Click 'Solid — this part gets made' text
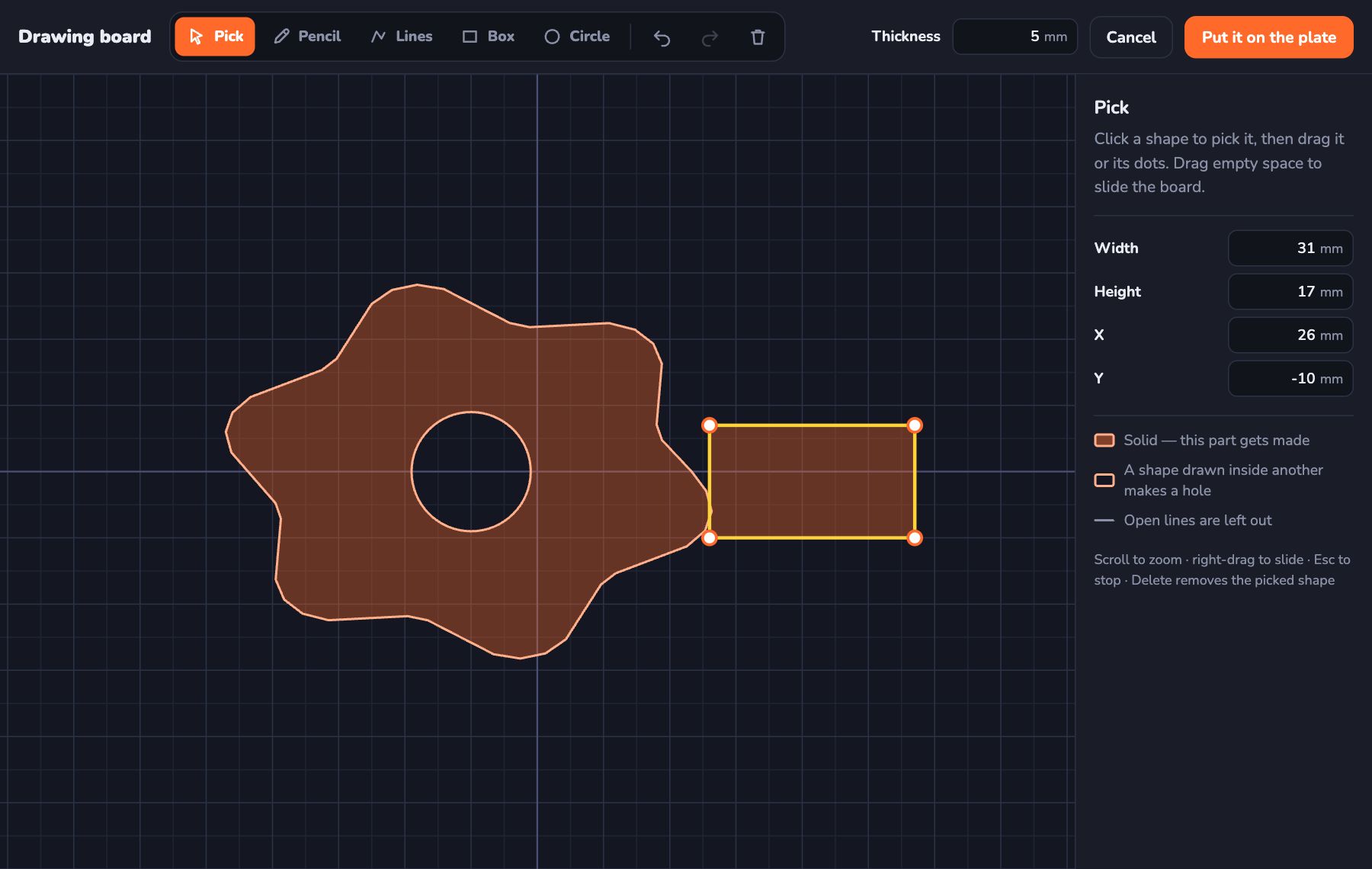 1217,441
